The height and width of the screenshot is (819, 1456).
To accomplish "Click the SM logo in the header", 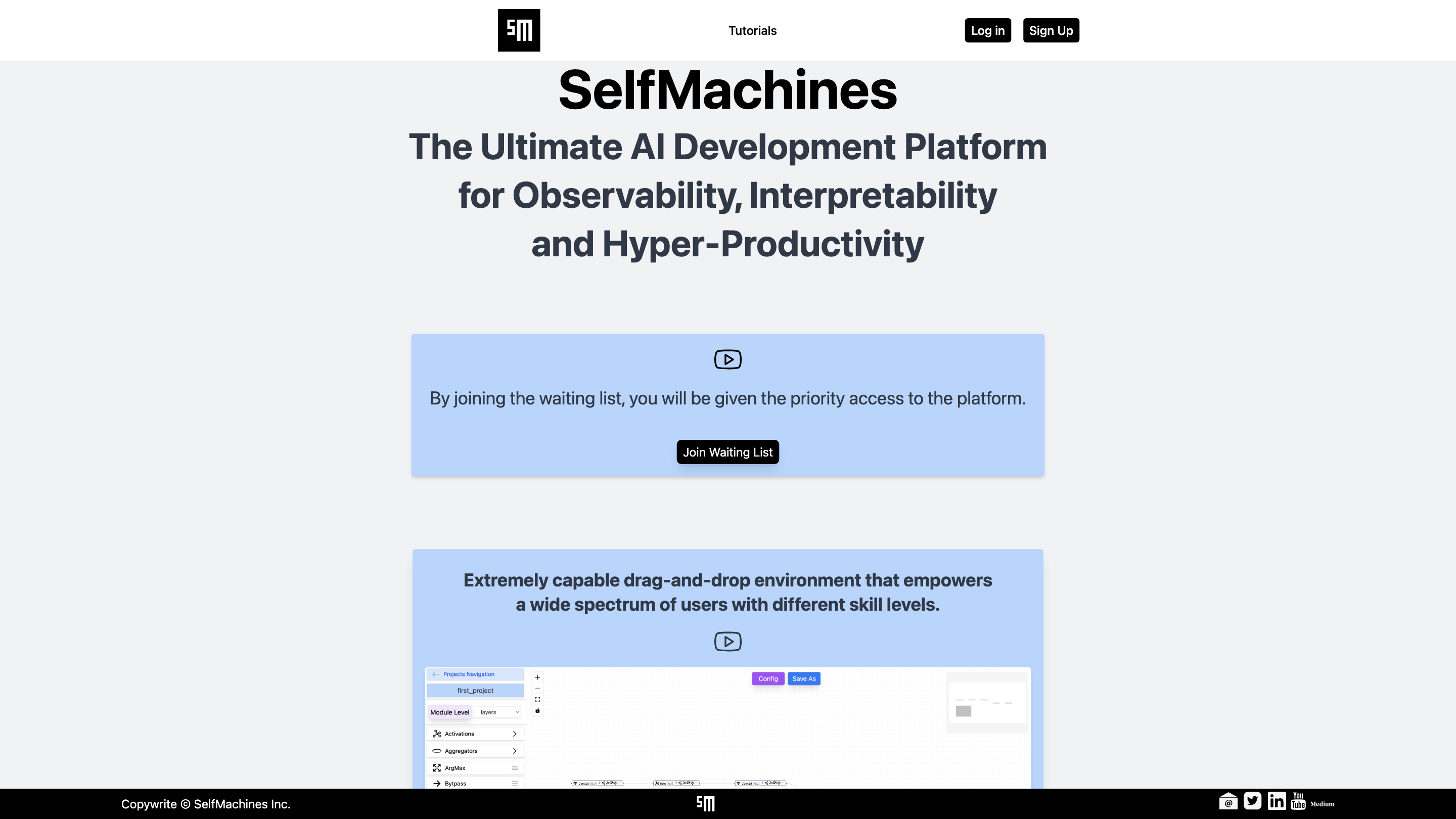I will [518, 30].
